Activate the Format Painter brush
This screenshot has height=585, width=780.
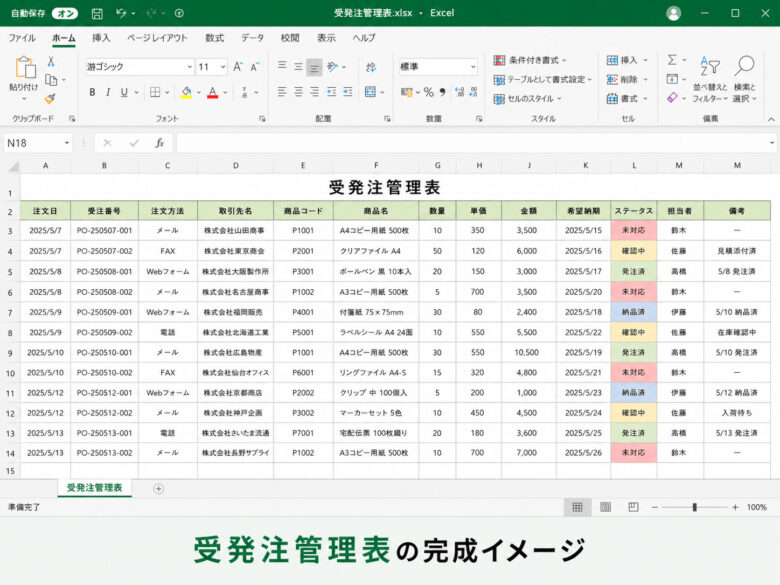pyautogui.click(x=50, y=98)
